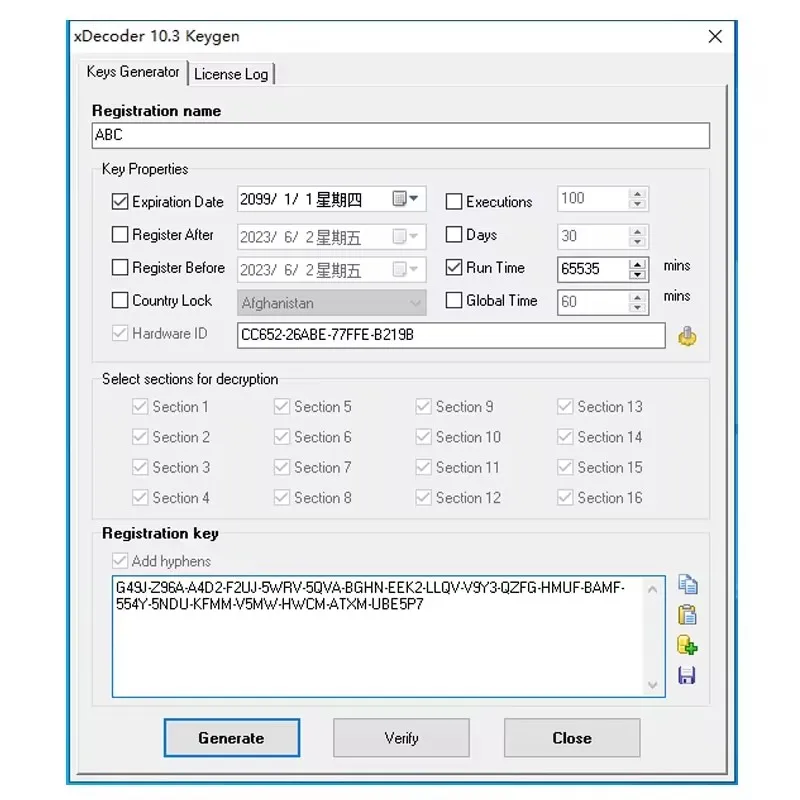Open the Afghanistan country dropdown
This screenshot has width=800, height=800.
pos(412,302)
